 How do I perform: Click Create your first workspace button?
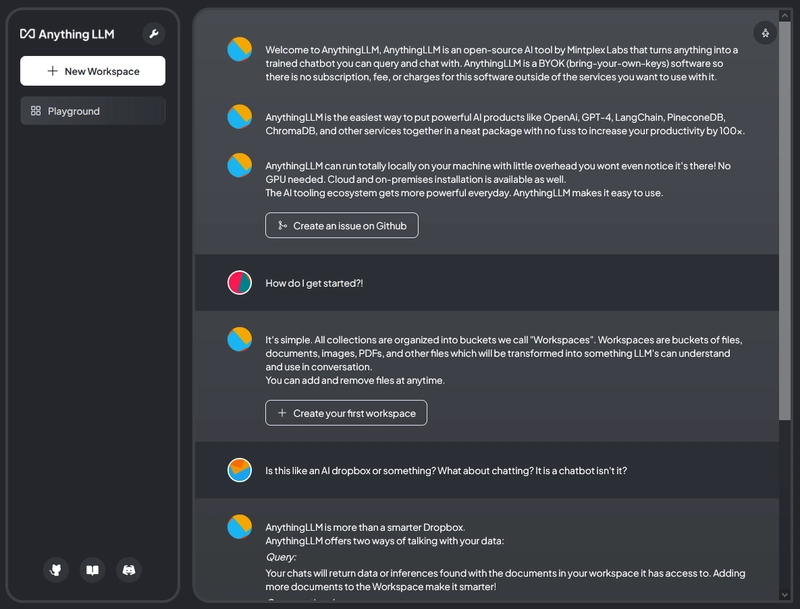346,413
